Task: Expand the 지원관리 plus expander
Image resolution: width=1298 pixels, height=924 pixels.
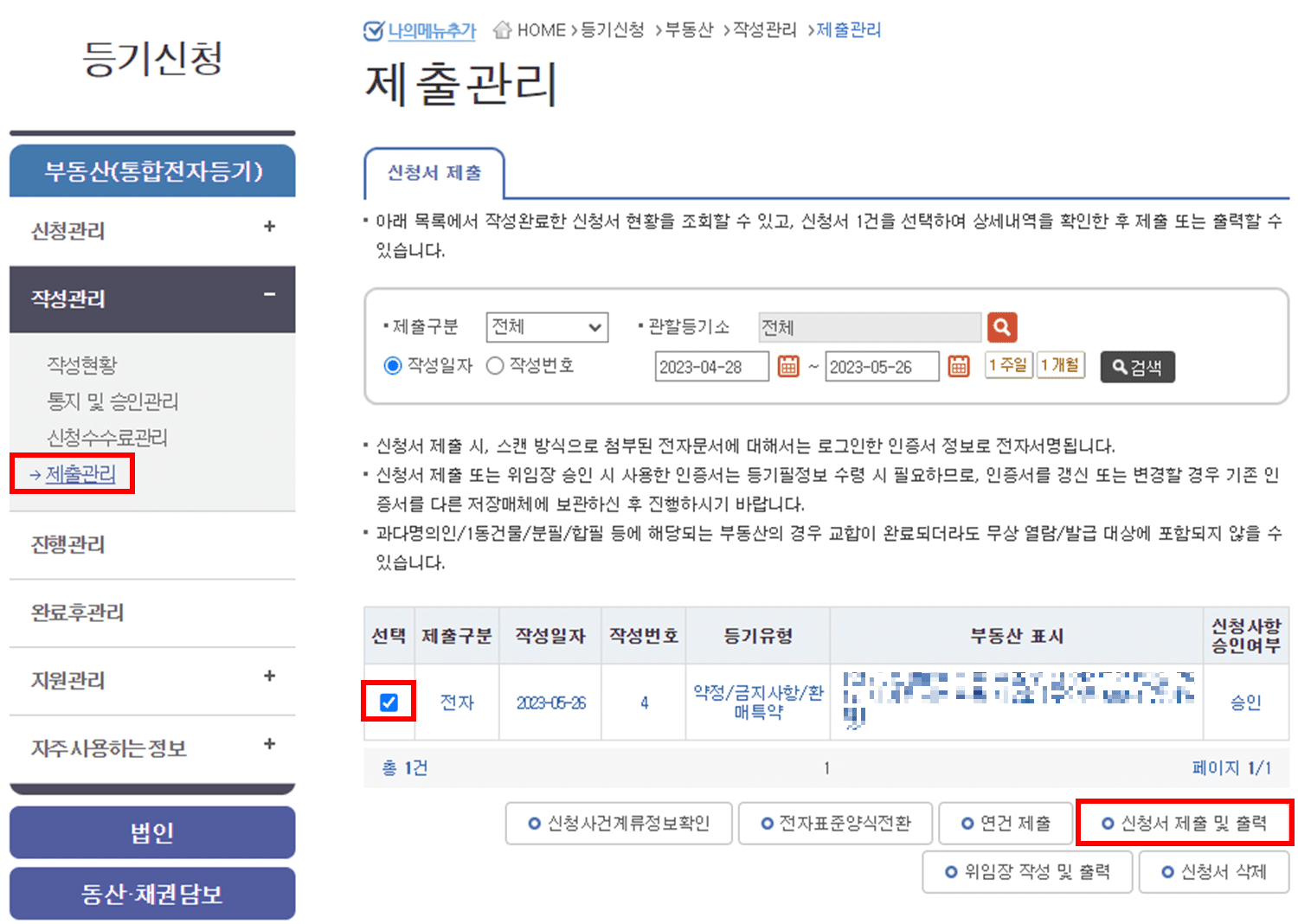Action: click(x=269, y=676)
